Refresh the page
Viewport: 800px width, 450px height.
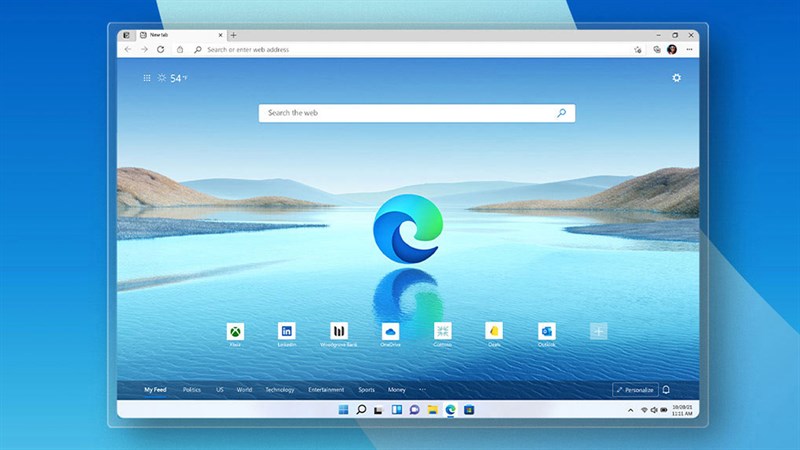tap(161, 49)
